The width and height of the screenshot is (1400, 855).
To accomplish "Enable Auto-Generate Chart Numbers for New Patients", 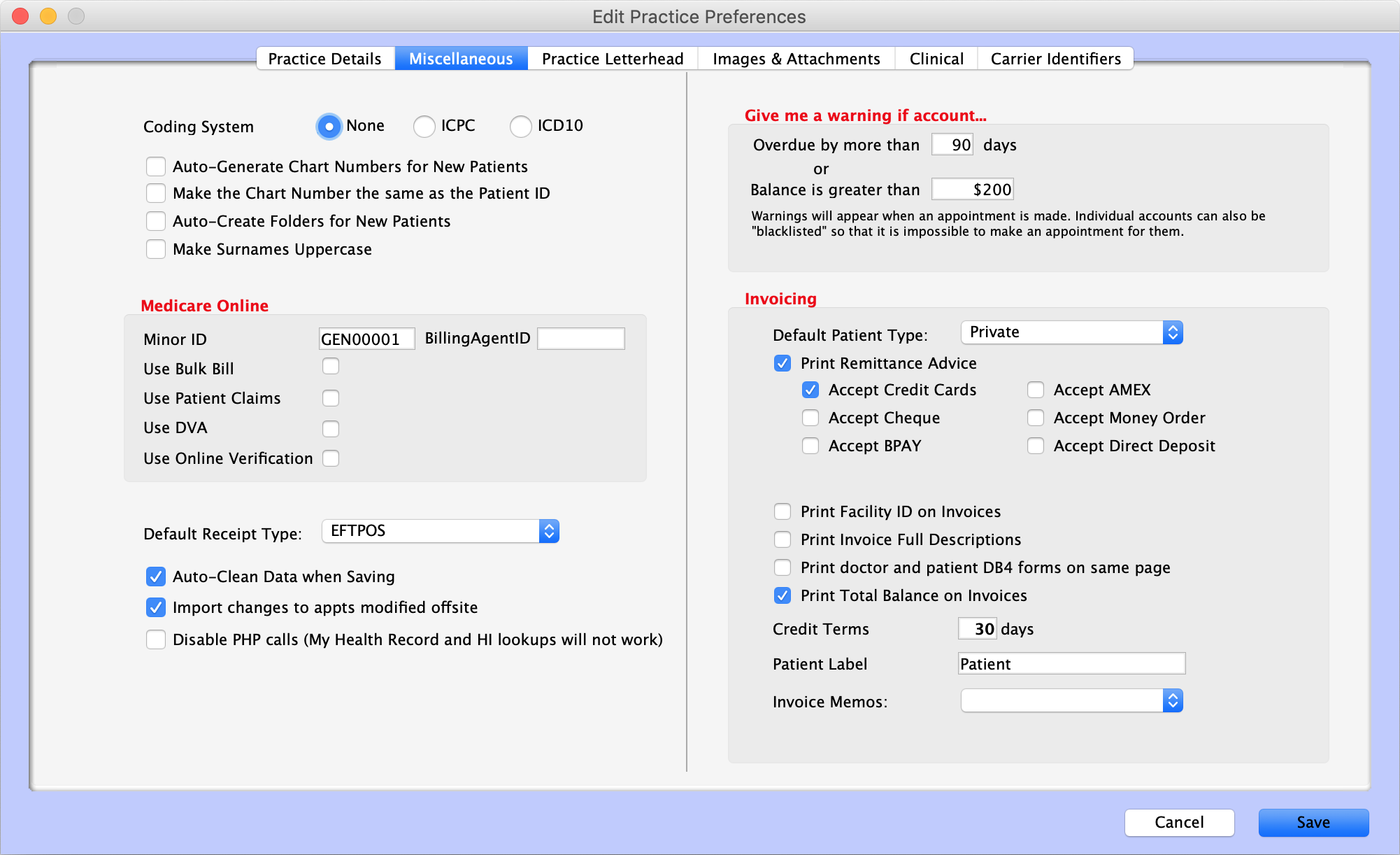I will click(156, 167).
